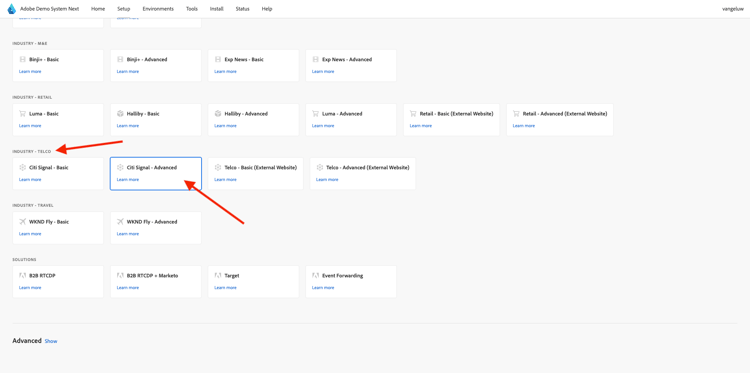Select the Exp News - Basic title
750x373 pixels.
pos(244,60)
